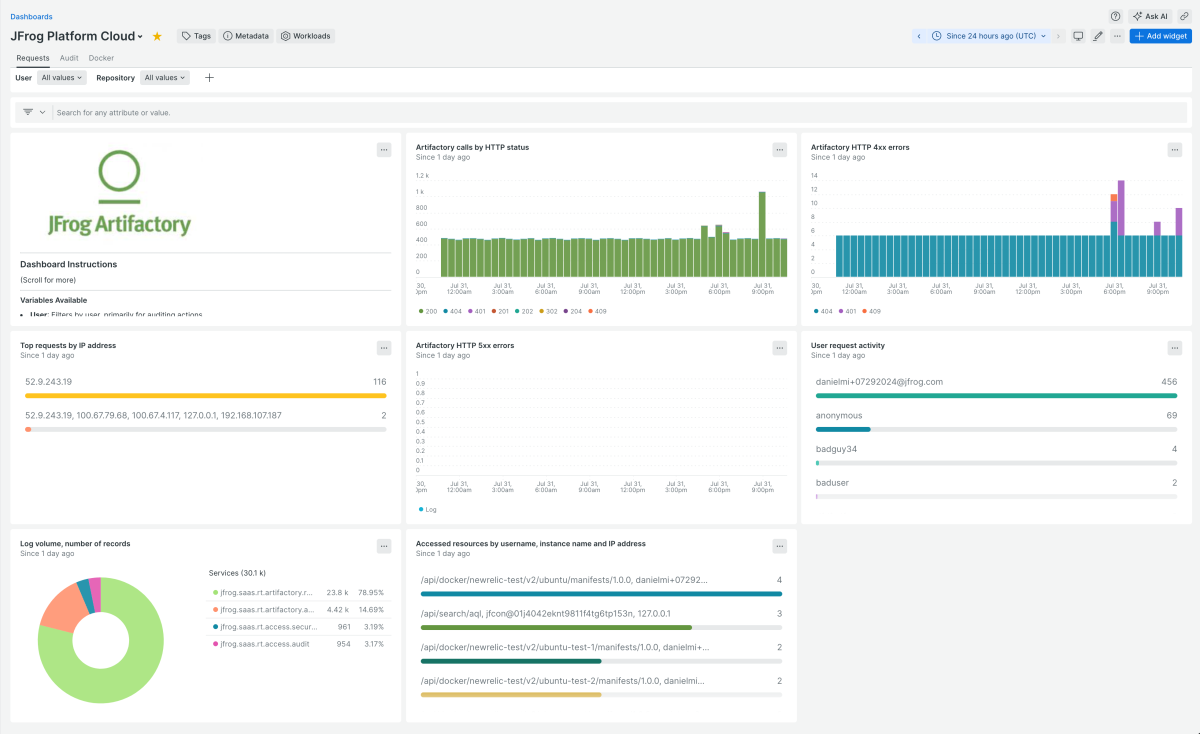Select the jfrog.saas.rt.artifactory.a... legend row

[298, 610]
